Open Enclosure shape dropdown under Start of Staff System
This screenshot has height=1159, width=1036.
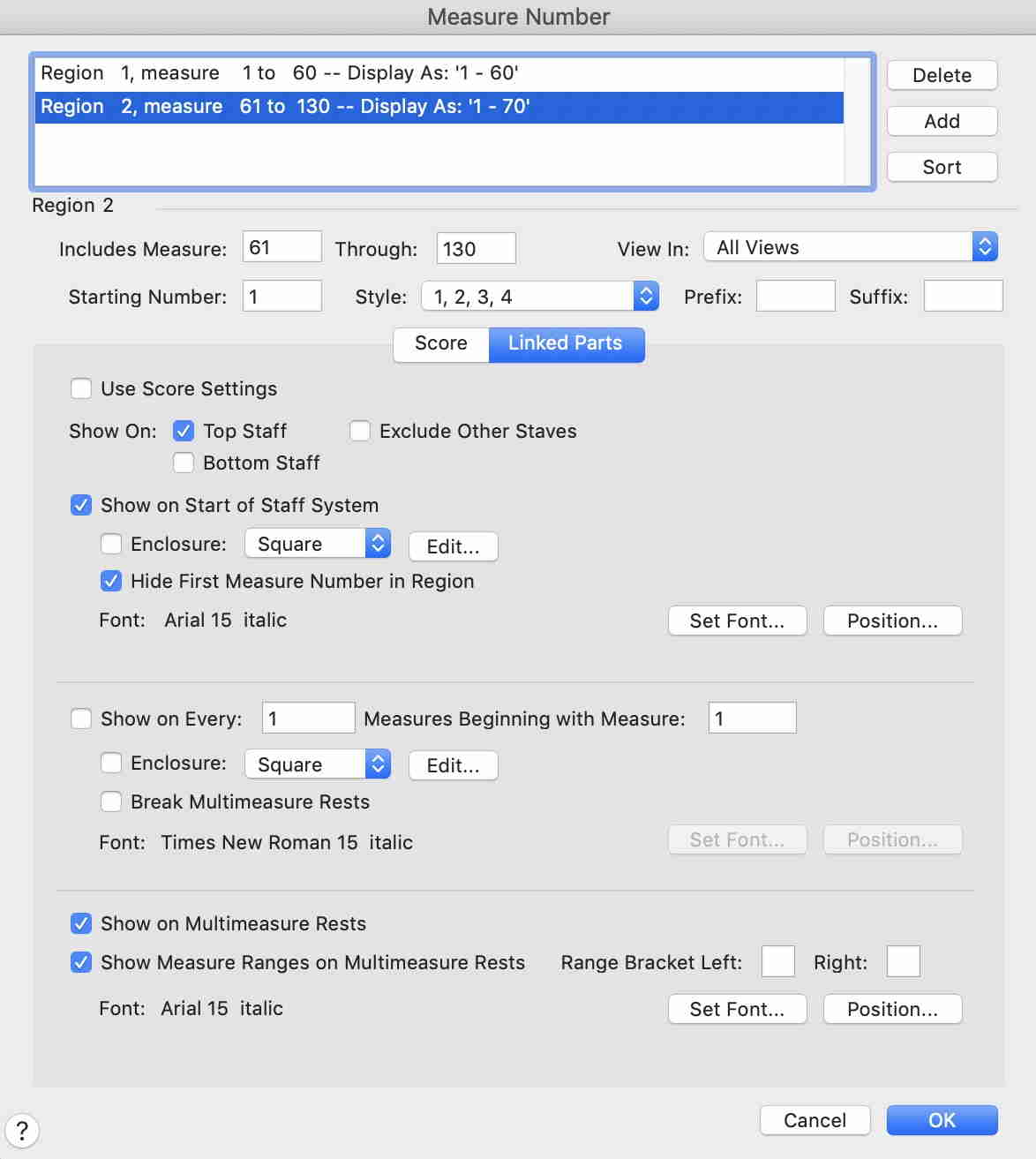click(317, 544)
